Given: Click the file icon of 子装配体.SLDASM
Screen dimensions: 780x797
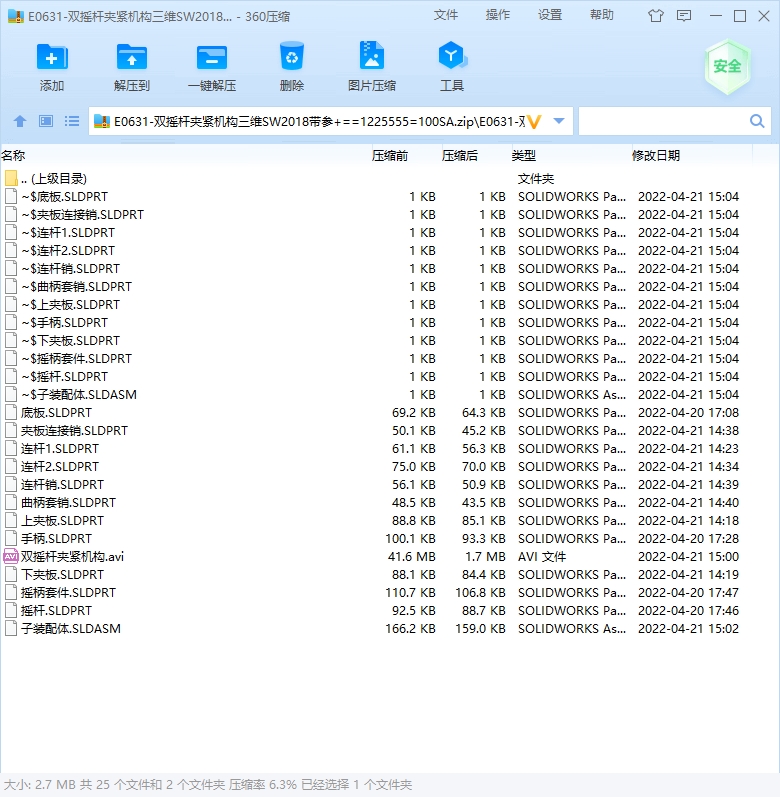Looking at the screenshot, I should pos(11,628).
